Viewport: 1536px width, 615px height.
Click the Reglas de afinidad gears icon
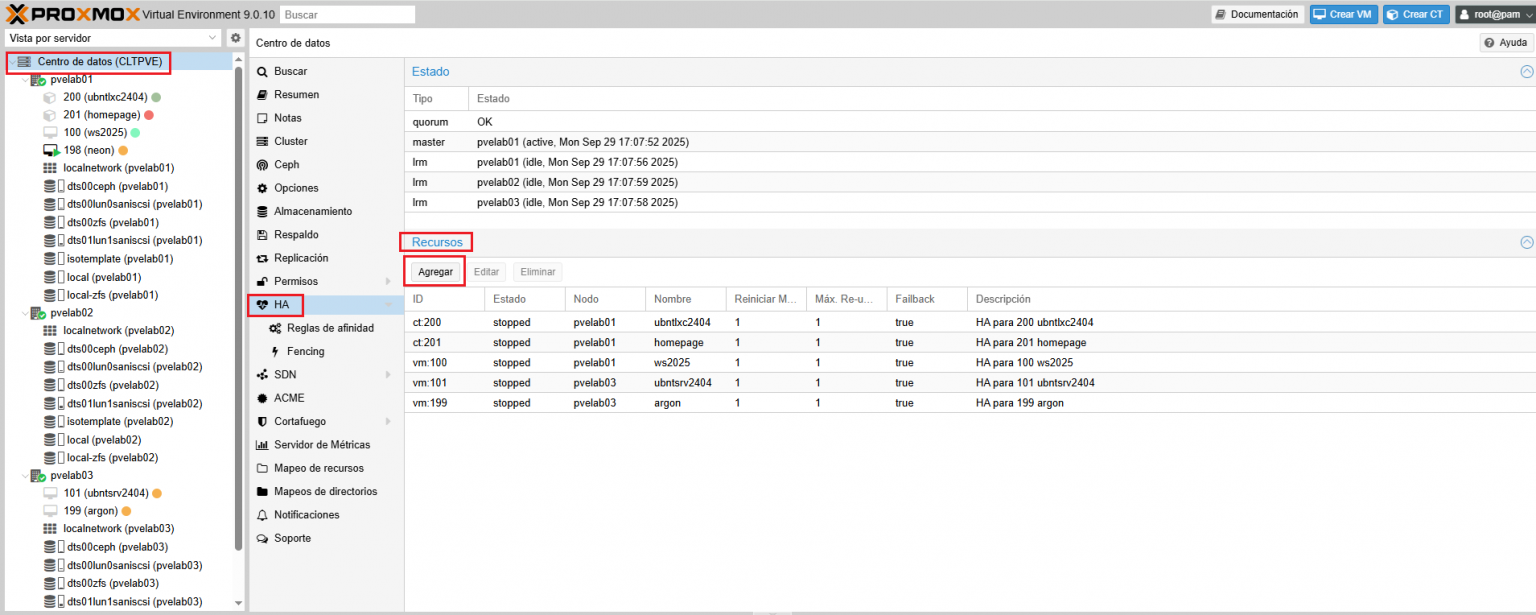pyautogui.click(x=276, y=328)
